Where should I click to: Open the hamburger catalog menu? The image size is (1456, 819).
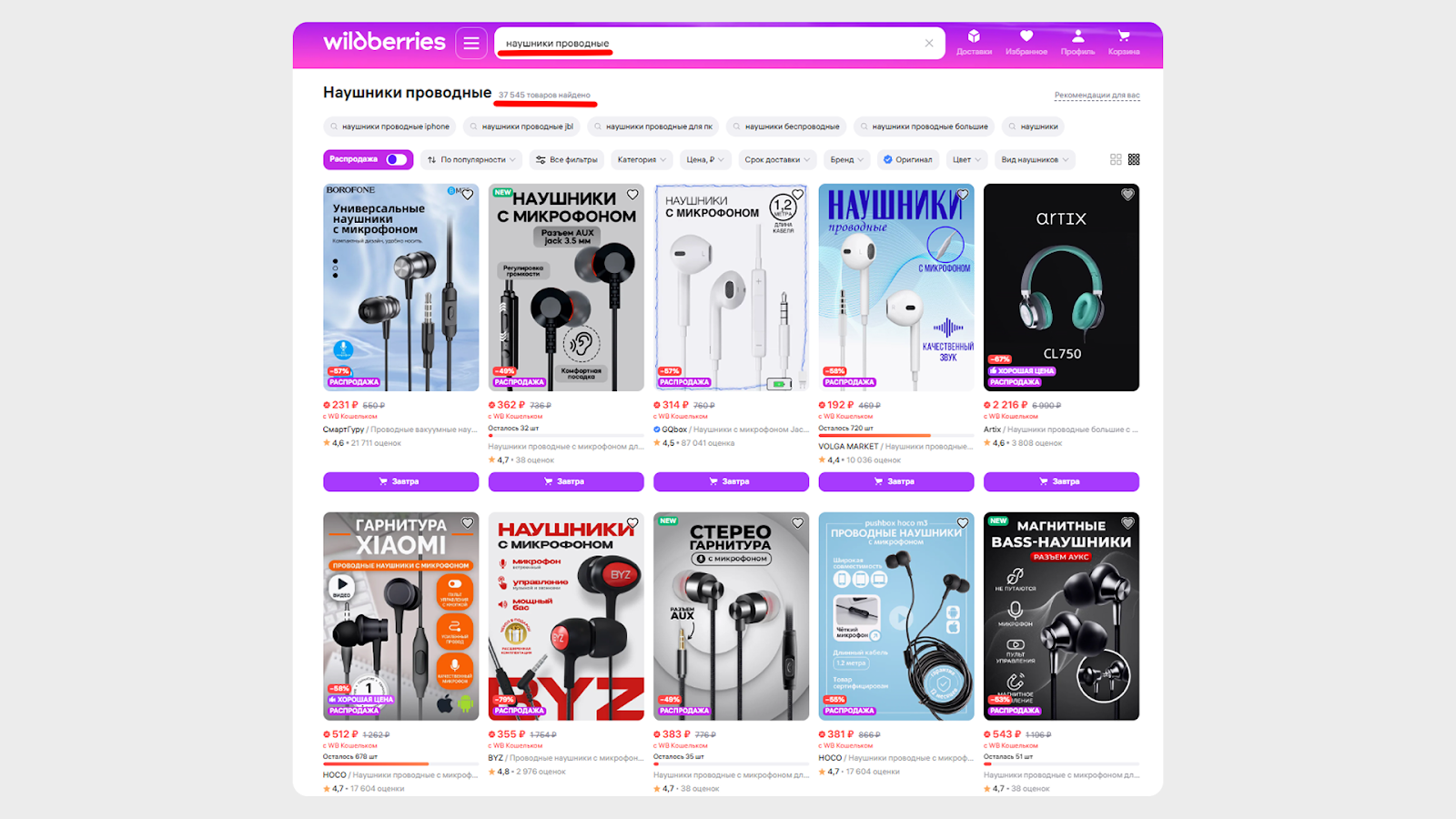pyautogui.click(x=471, y=43)
